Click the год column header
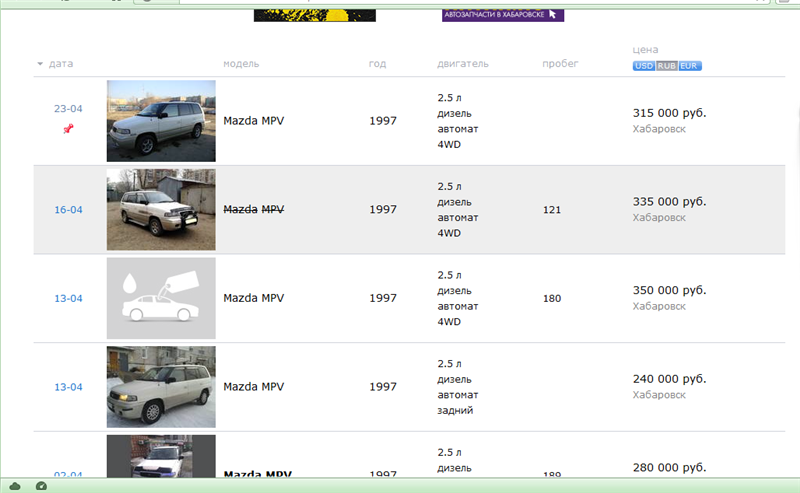The width and height of the screenshot is (800, 493). (x=378, y=64)
